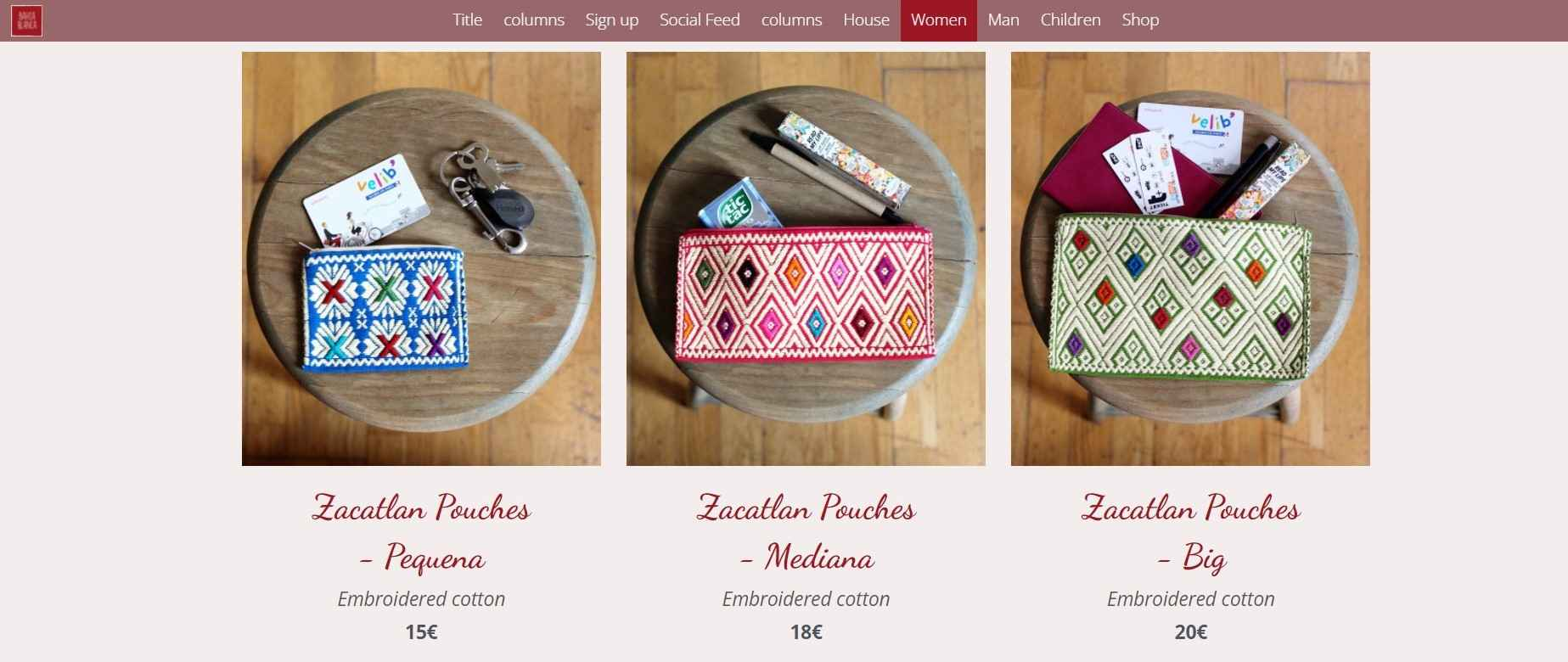The image size is (1568, 662).
Task: Click Zacatlan Pouches – Mediana title
Action: tap(806, 532)
